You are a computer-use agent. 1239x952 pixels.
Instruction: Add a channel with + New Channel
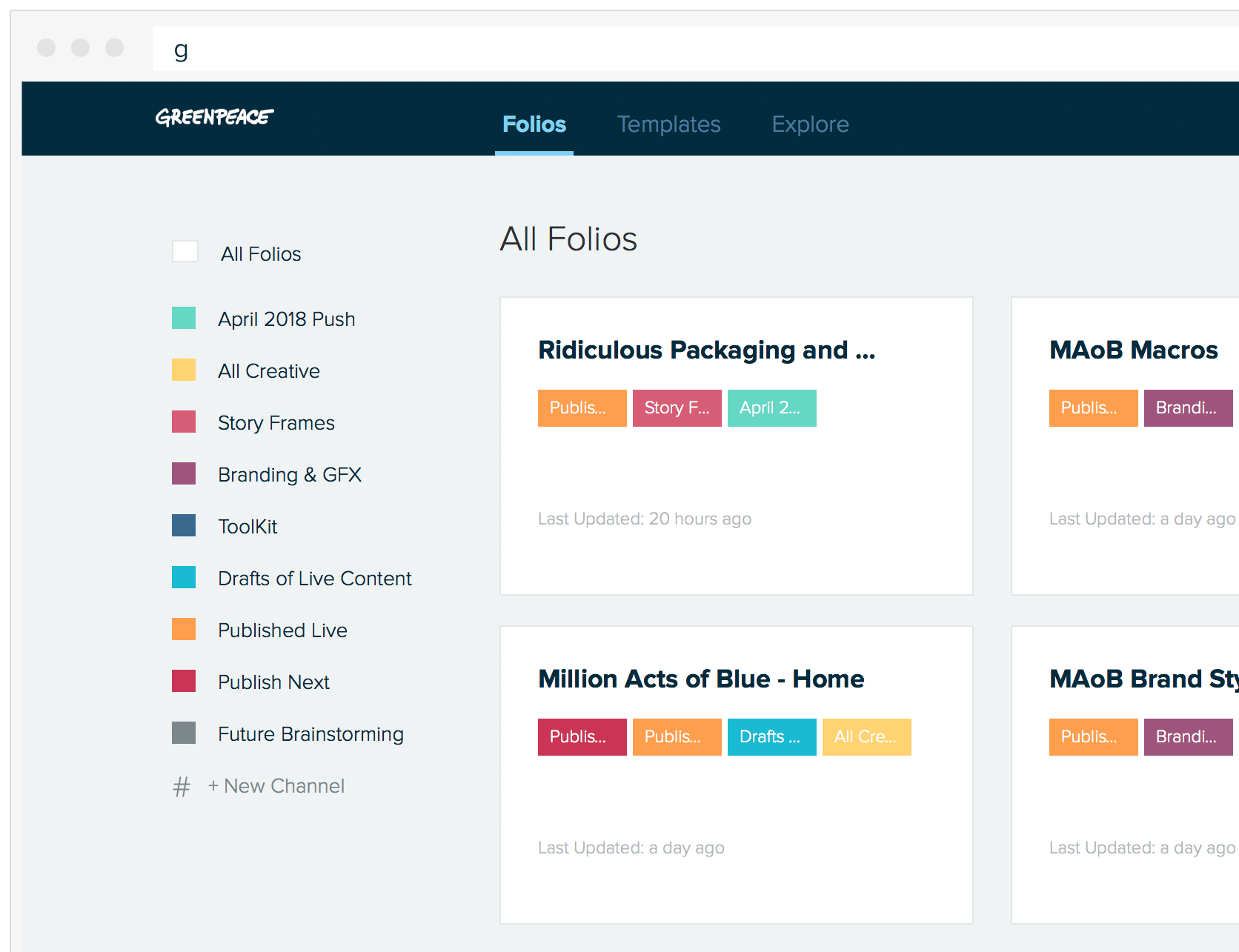click(276, 786)
